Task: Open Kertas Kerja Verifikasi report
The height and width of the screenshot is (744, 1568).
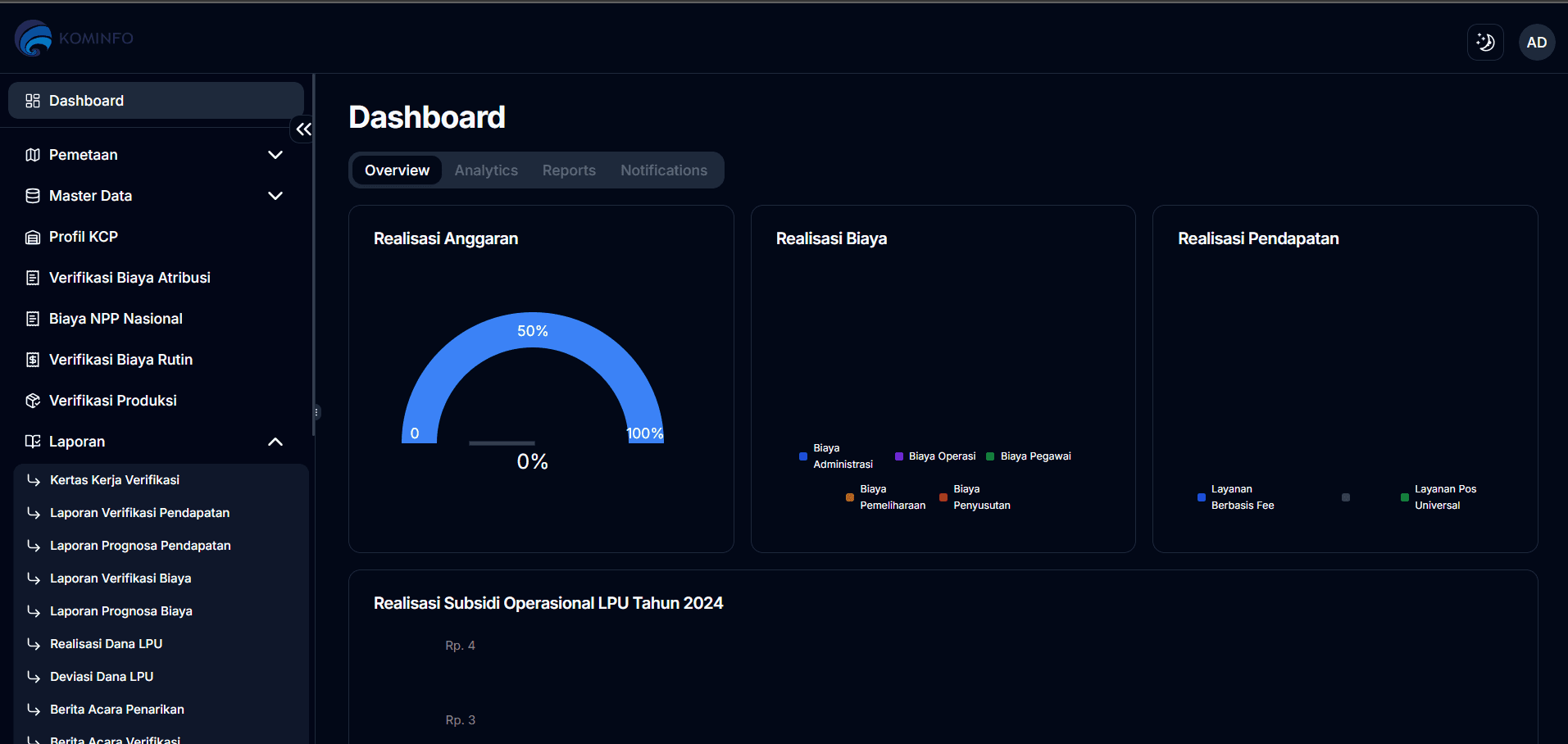Action: [x=115, y=480]
